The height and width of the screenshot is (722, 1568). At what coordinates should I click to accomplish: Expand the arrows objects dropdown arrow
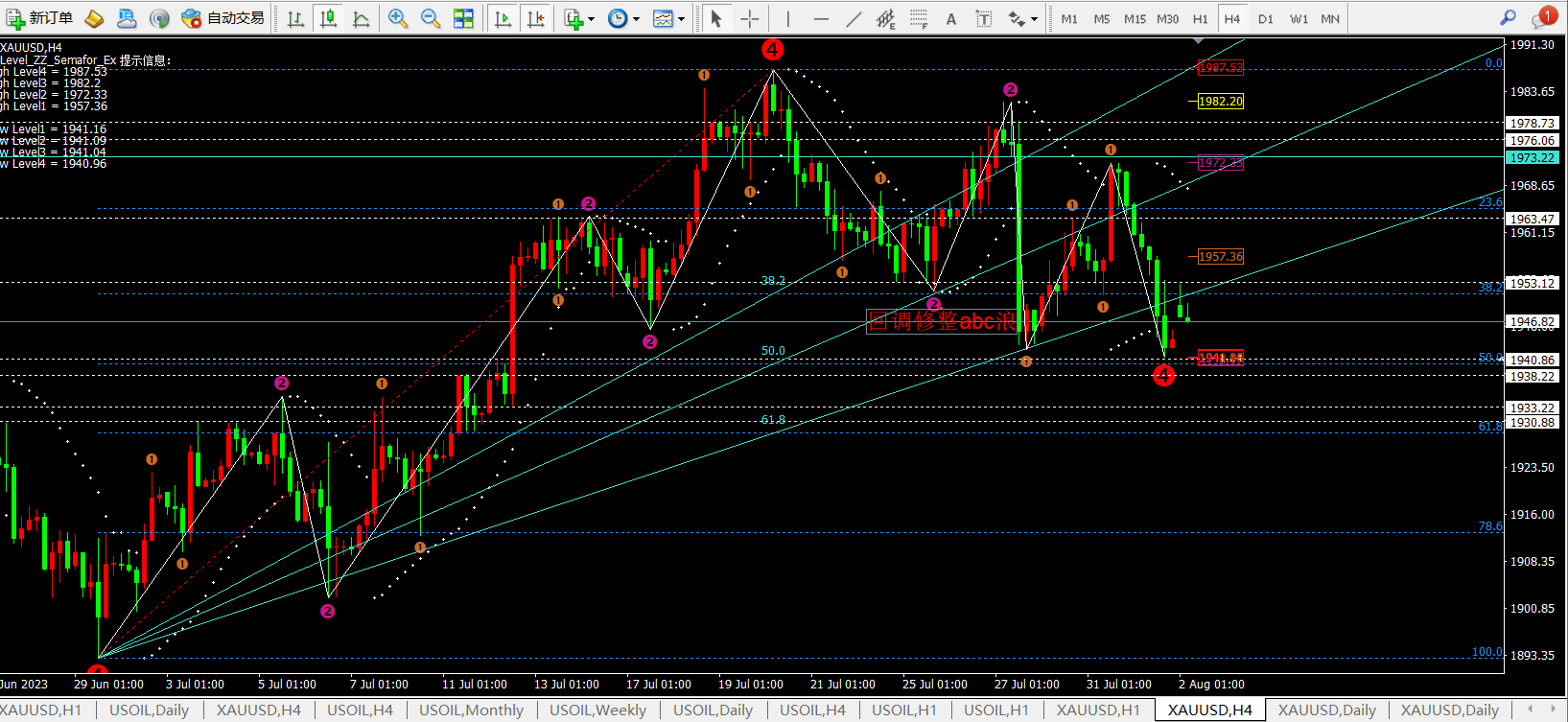click(x=1034, y=19)
